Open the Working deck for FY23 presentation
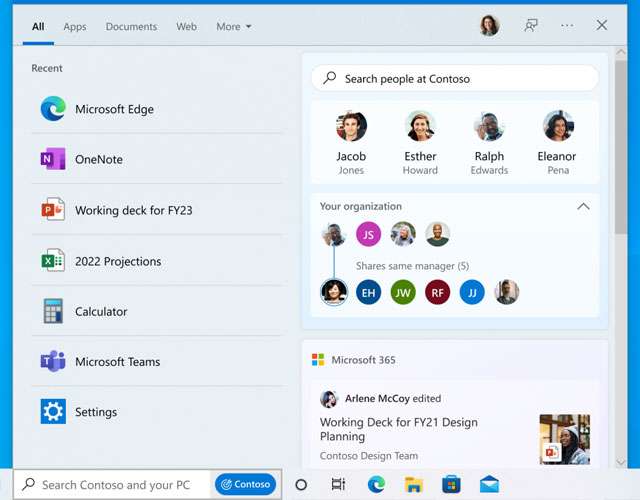Viewport: 640px width, 500px height. [x=157, y=210]
